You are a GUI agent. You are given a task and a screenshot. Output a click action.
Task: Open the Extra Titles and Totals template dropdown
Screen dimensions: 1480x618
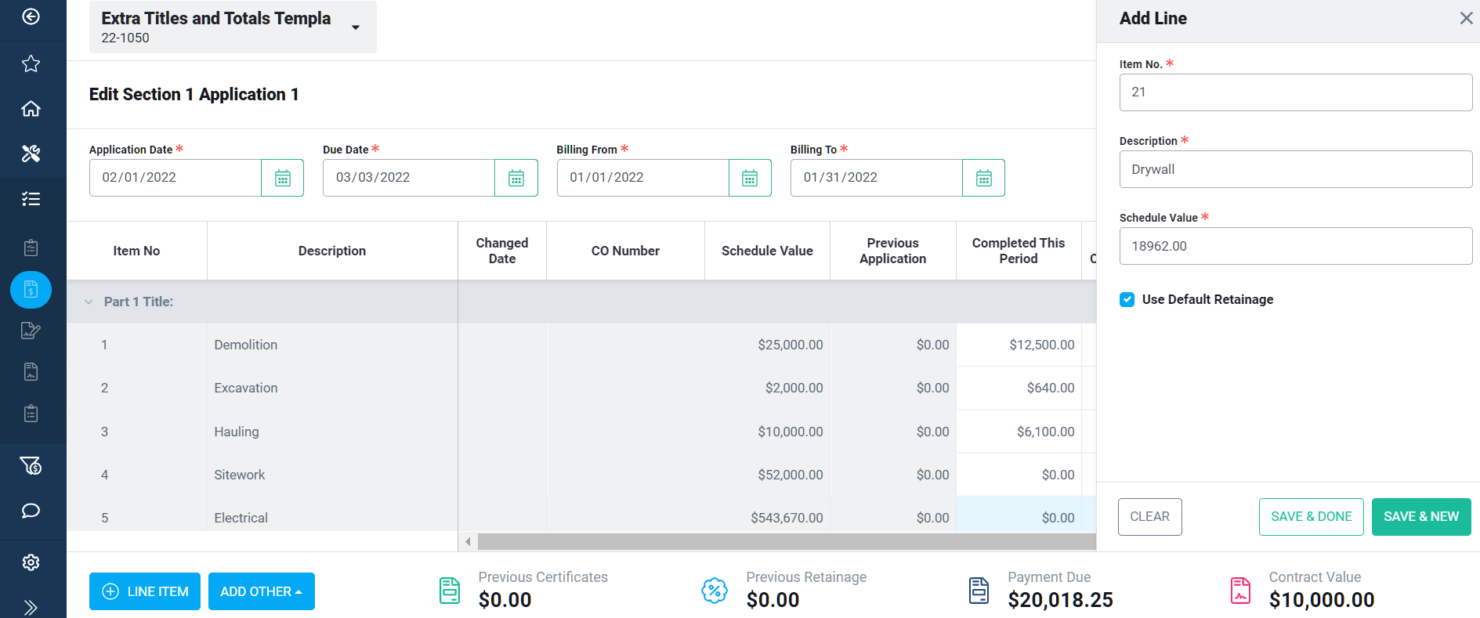click(x=355, y=27)
